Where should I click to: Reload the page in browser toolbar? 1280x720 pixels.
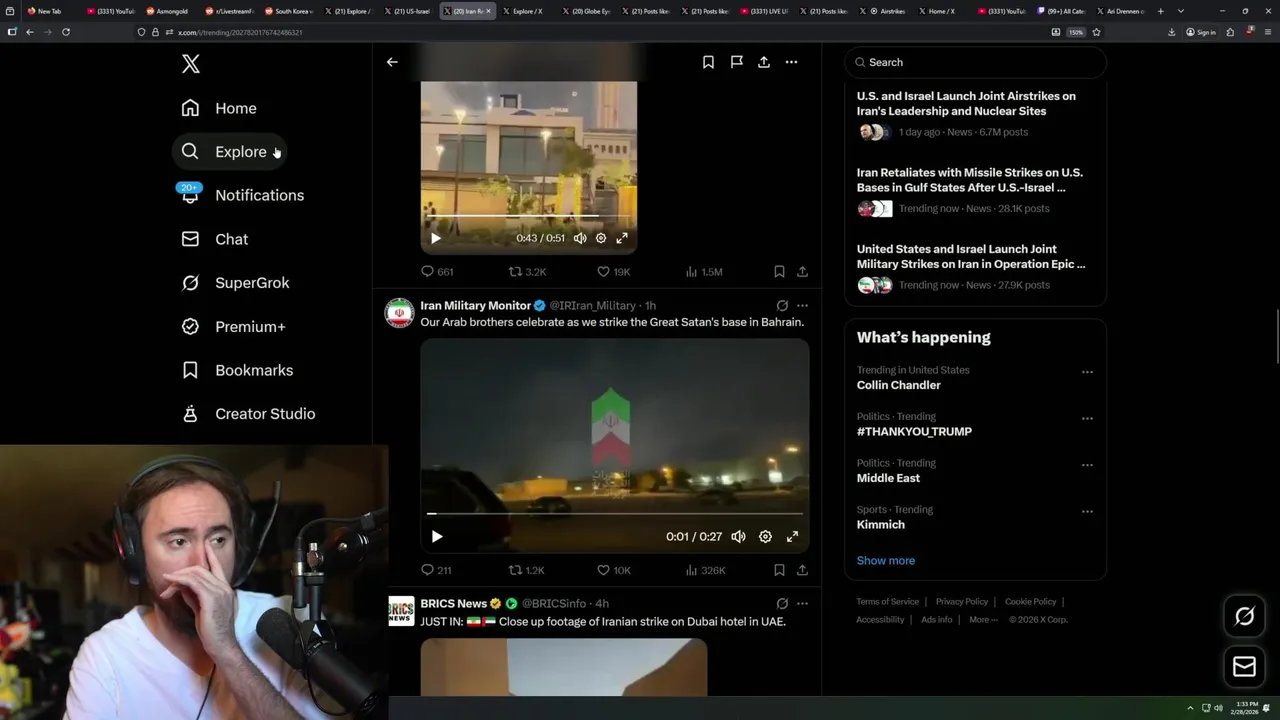(x=66, y=32)
